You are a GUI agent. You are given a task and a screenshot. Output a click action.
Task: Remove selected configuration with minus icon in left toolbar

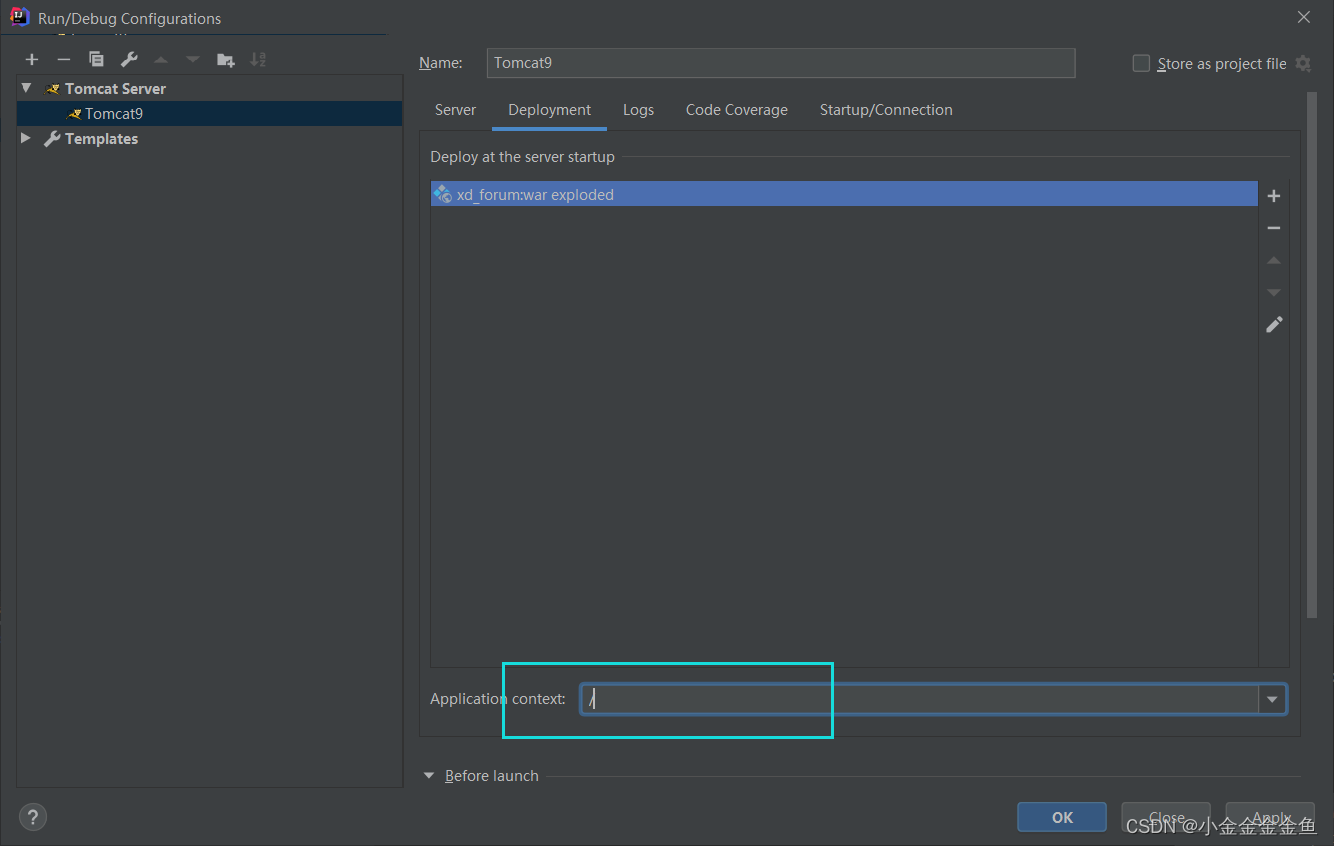[x=64, y=60]
